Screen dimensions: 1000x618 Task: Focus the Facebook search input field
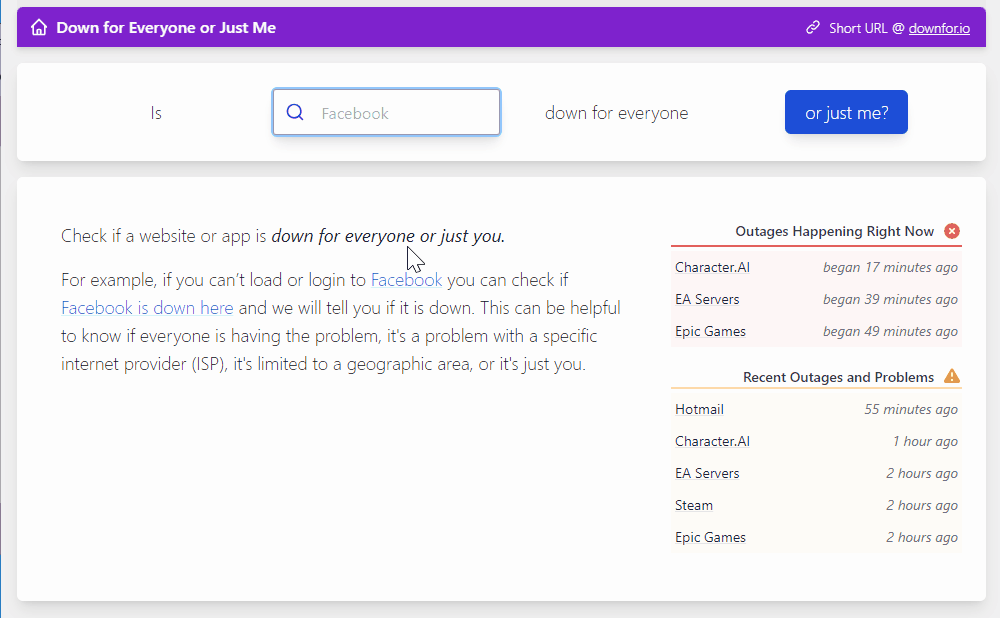tap(386, 112)
